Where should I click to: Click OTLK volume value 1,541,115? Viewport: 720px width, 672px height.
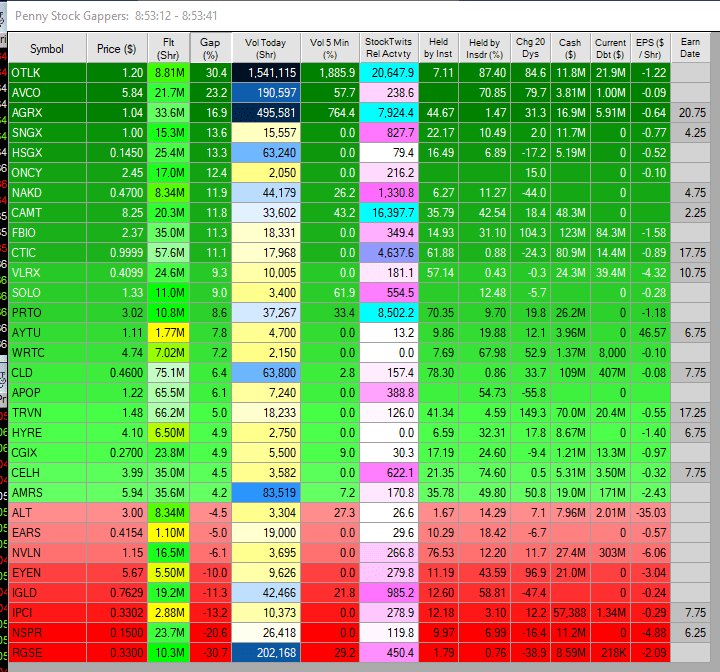click(x=266, y=73)
